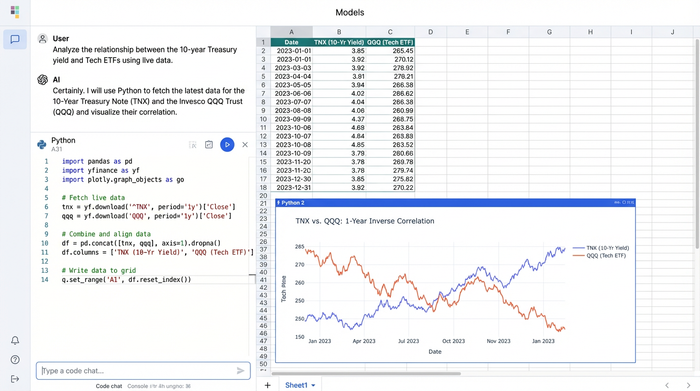Click 'Jul 2023' axis label on chart

(x=408, y=341)
